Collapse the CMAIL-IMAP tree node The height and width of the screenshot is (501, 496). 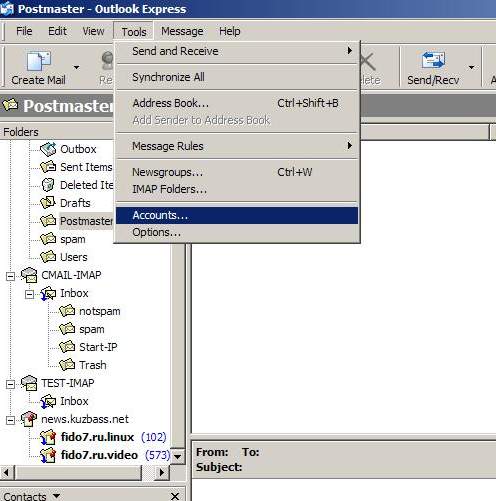[10, 276]
